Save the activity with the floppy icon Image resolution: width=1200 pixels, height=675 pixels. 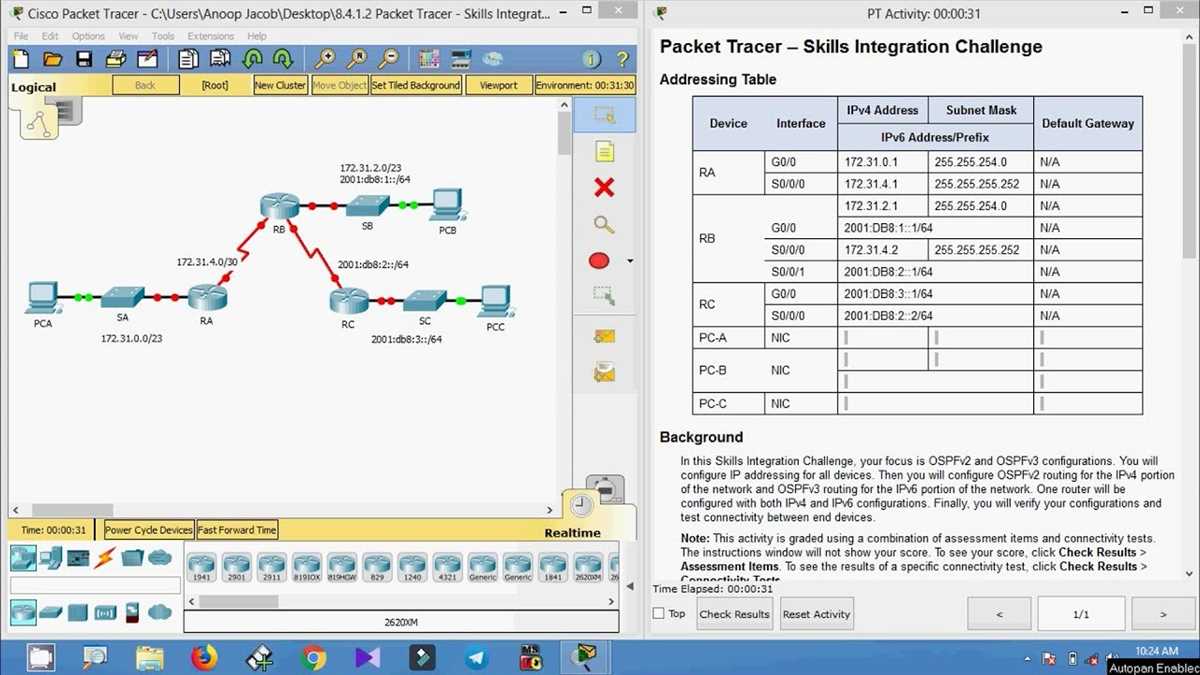(84, 60)
